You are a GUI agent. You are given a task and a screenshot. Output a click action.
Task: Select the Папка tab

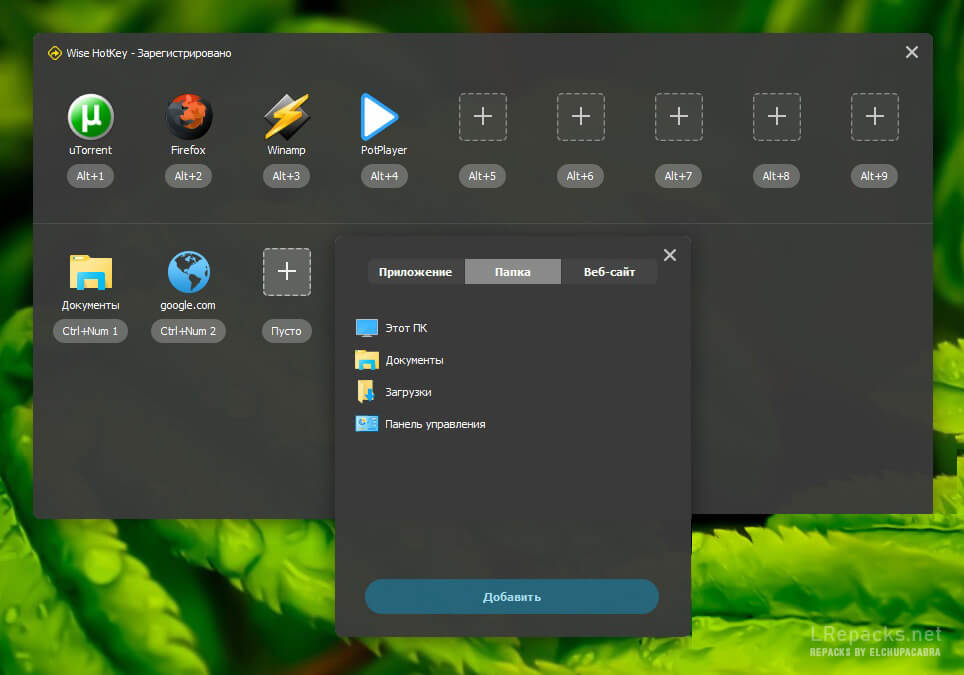pos(512,272)
